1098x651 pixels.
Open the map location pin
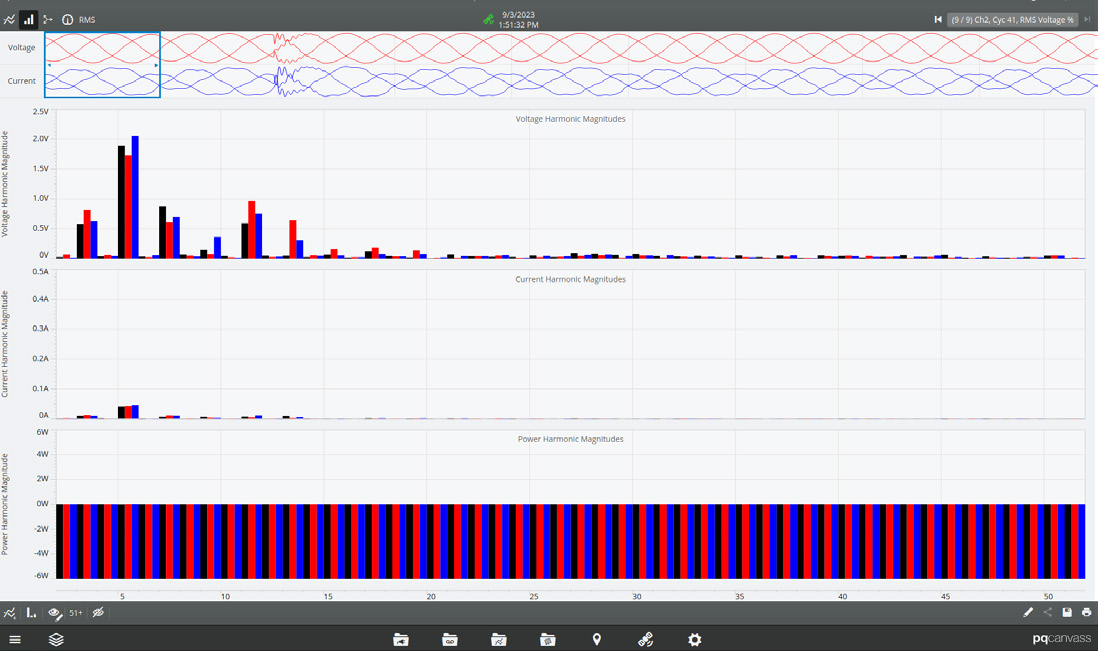pos(597,640)
